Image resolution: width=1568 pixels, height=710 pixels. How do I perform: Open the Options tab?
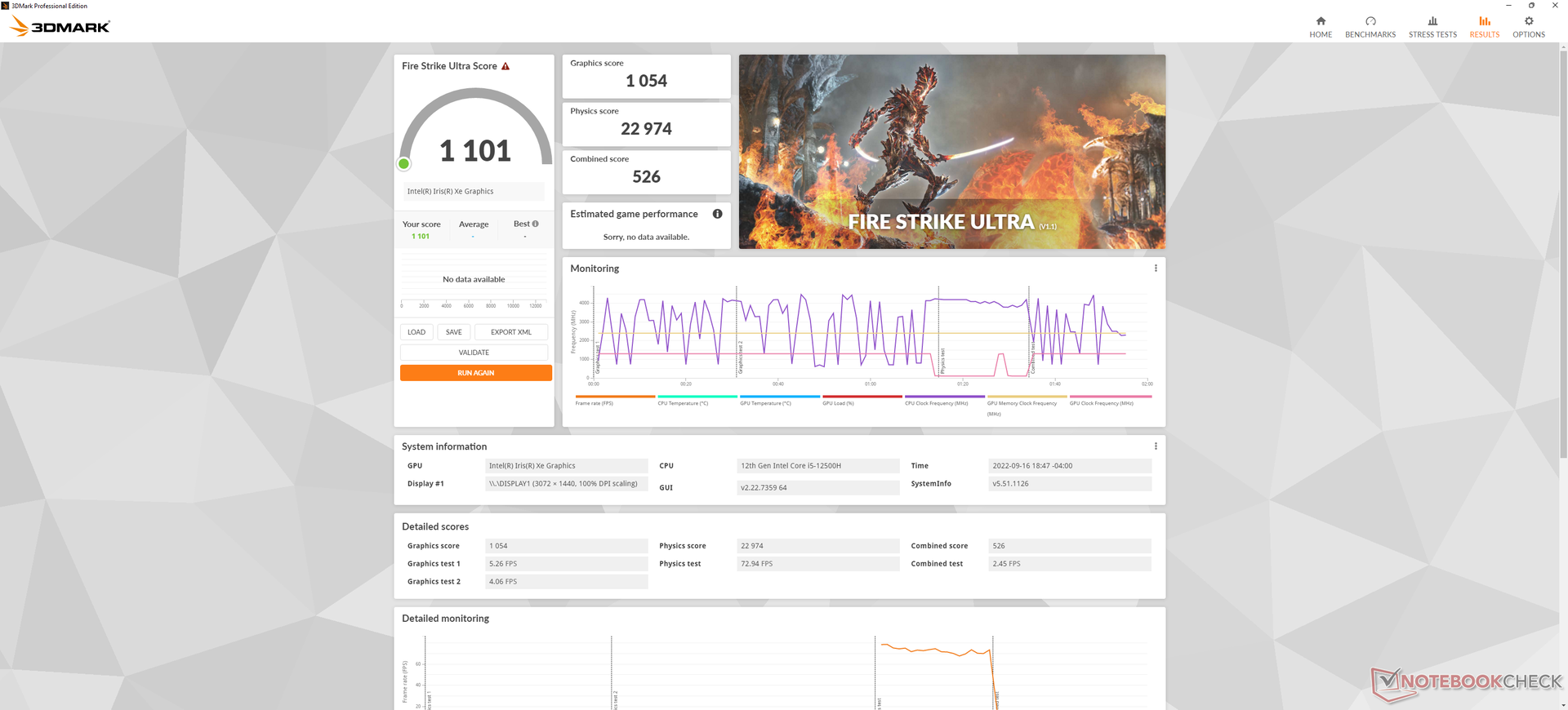[1529, 27]
